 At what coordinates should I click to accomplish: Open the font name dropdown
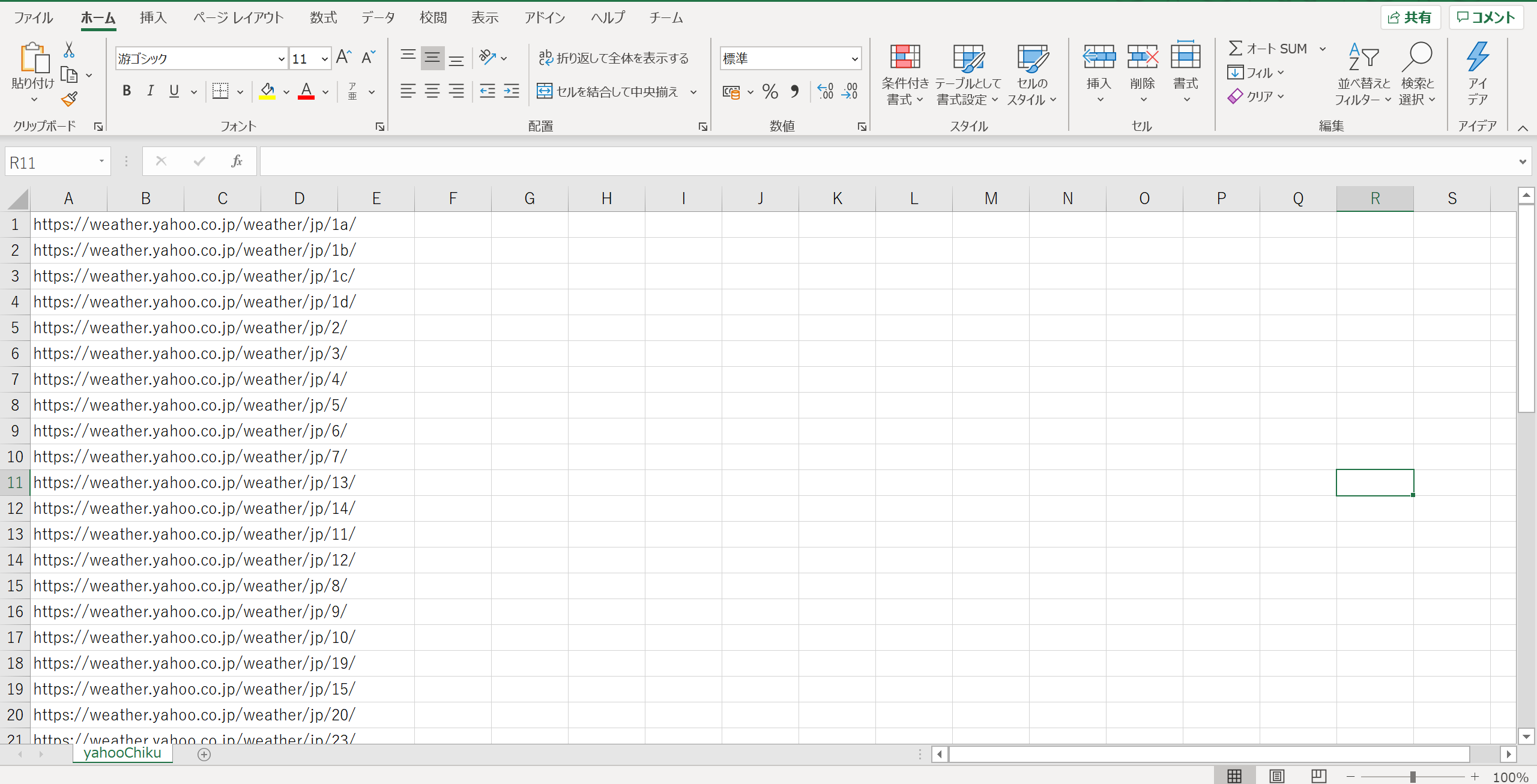[x=281, y=59]
